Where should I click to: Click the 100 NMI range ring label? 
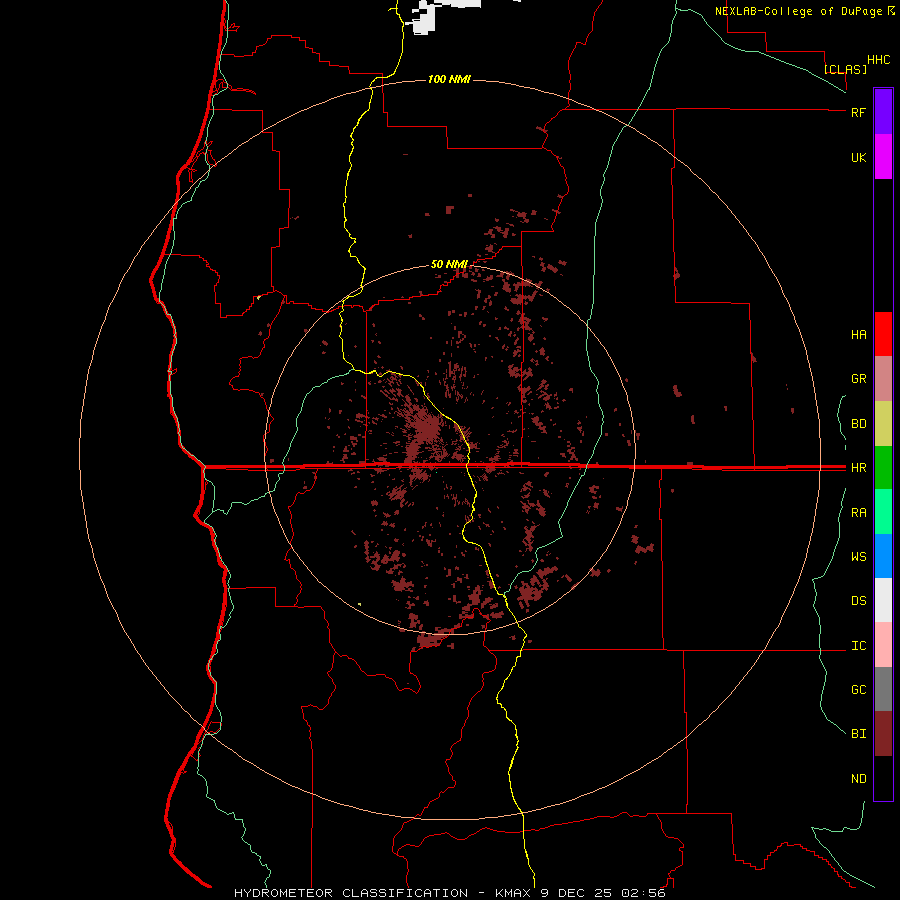point(449,79)
